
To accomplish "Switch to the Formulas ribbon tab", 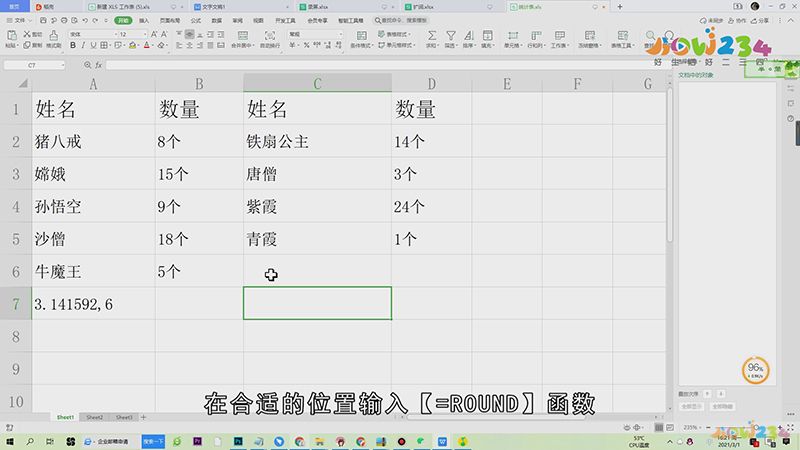I will click(x=195, y=20).
